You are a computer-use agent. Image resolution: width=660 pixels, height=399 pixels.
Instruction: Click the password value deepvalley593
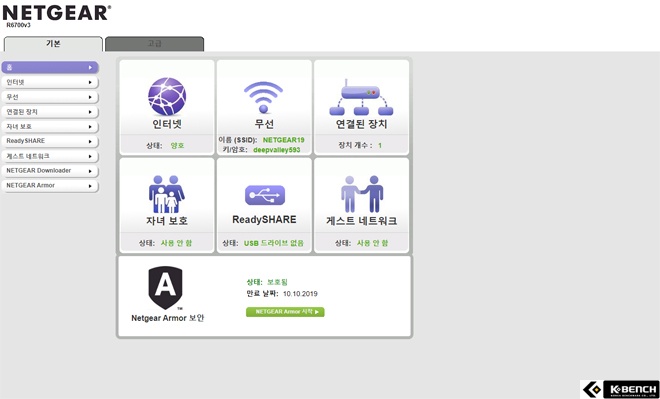277,150
